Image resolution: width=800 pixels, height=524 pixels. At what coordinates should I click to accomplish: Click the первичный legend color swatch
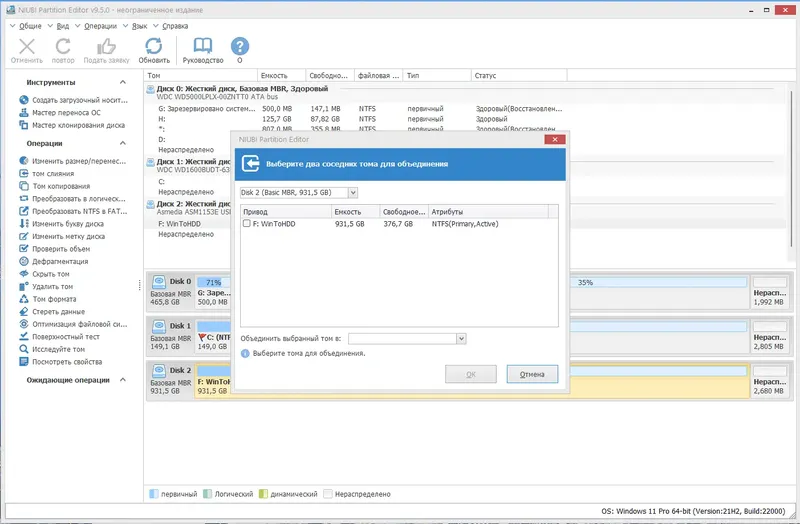154,494
